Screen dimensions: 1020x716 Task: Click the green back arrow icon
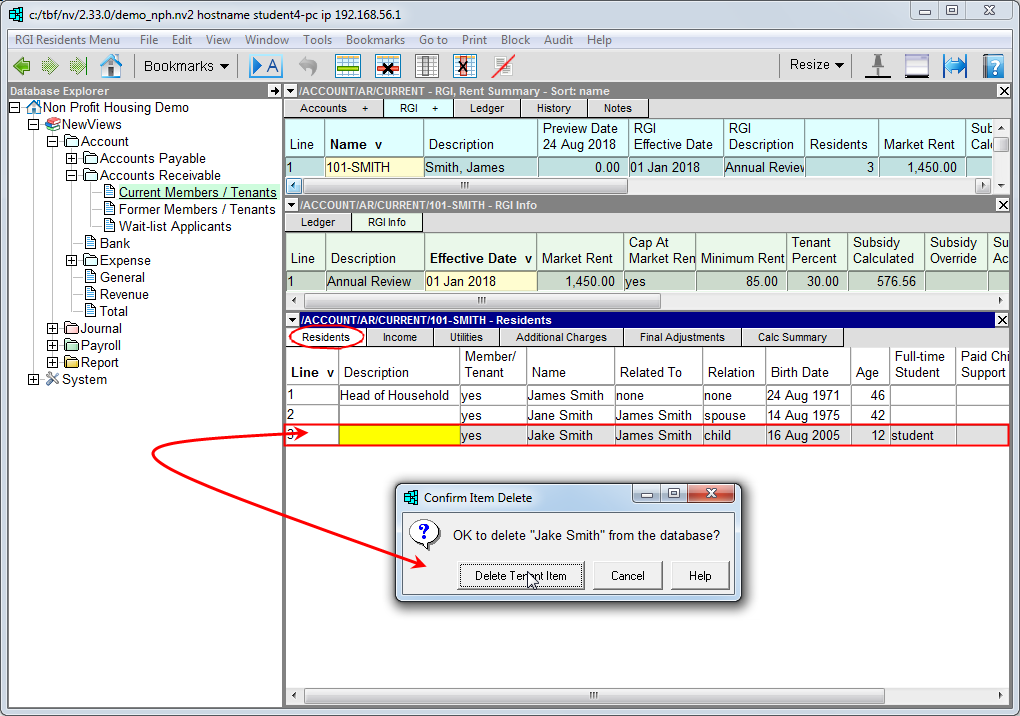22,66
